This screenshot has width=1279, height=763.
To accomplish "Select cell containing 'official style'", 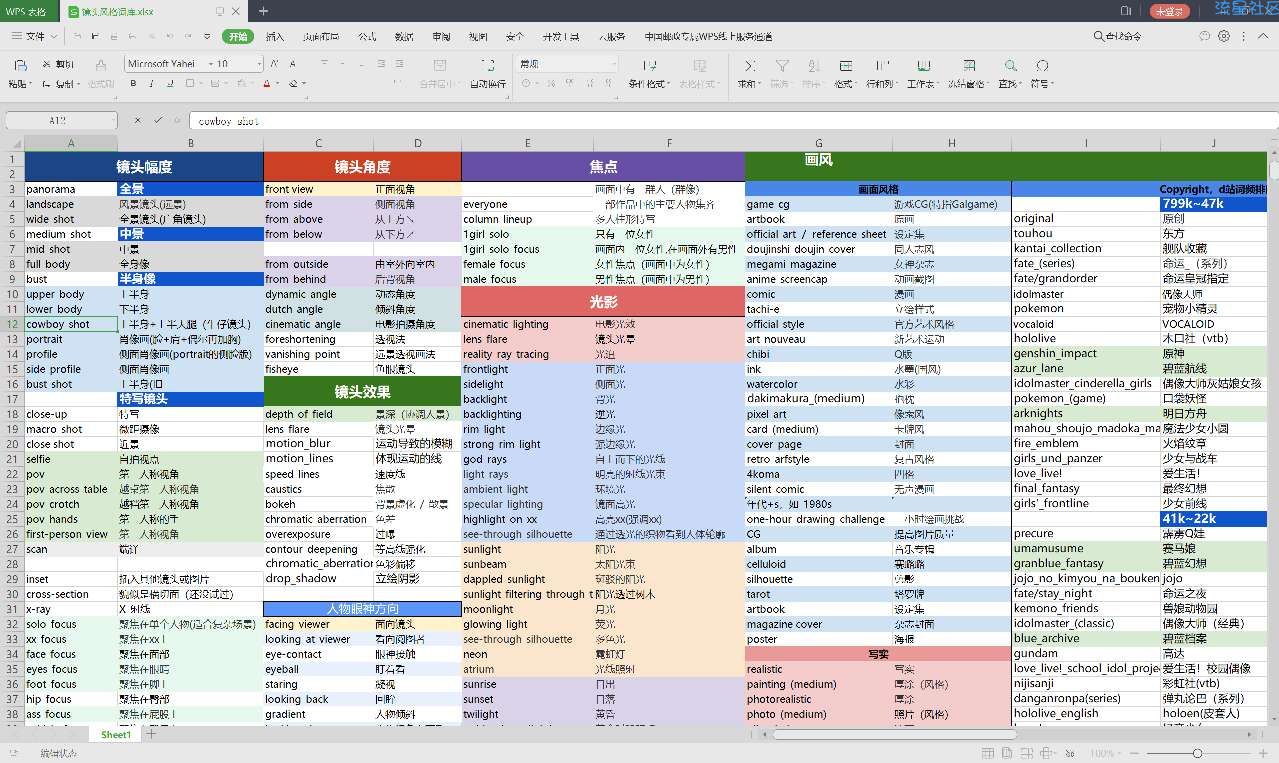I will pos(818,324).
